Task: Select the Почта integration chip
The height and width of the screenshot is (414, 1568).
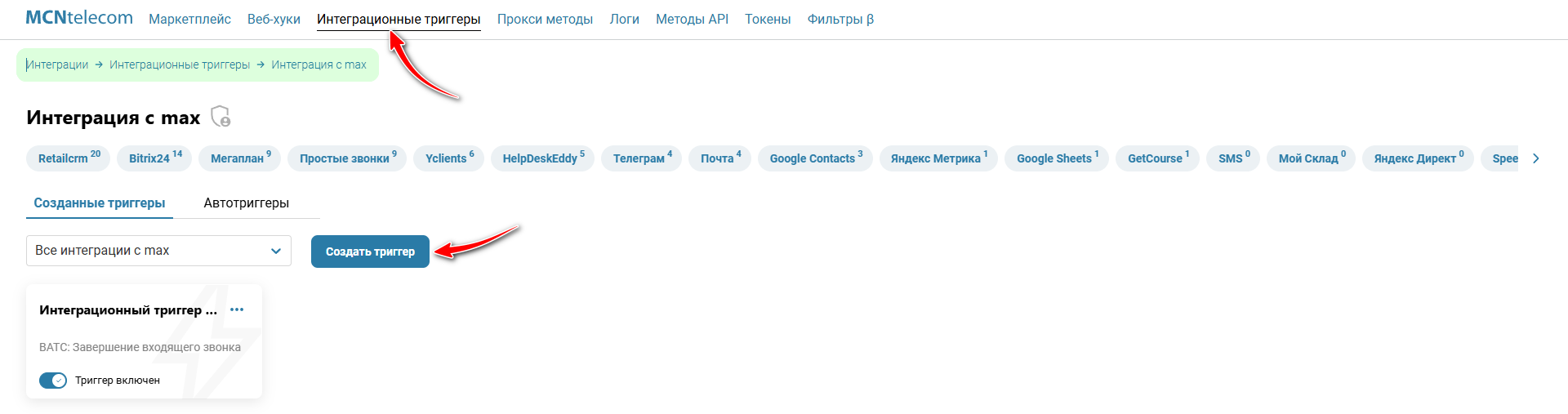Action: tap(720, 158)
